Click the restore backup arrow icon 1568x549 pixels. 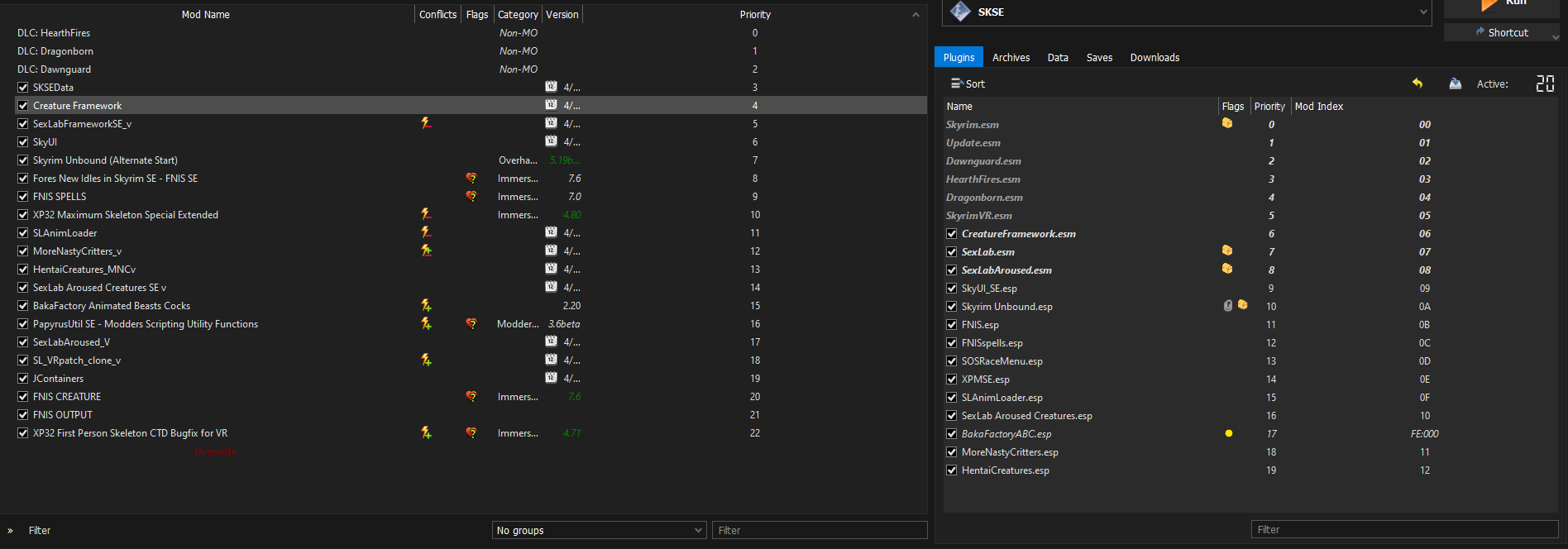pyautogui.click(x=1417, y=84)
